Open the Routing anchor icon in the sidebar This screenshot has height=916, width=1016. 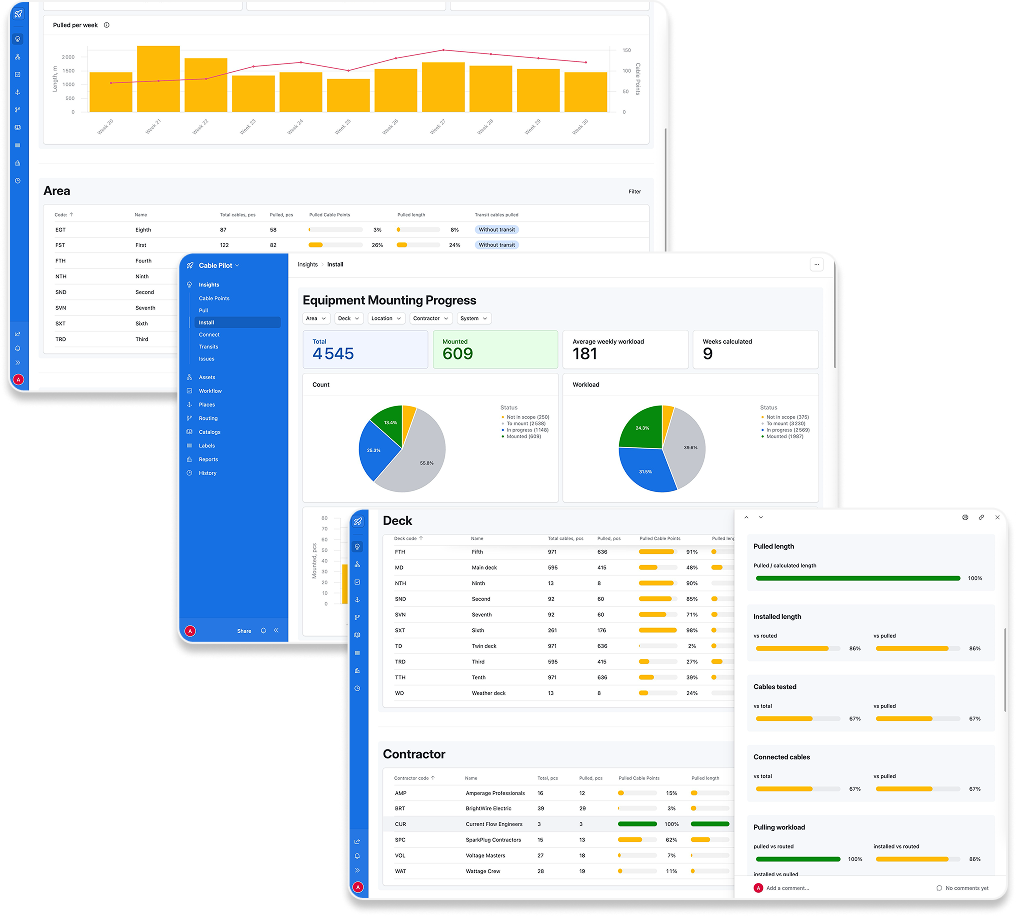pyautogui.click(x=189, y=418)
